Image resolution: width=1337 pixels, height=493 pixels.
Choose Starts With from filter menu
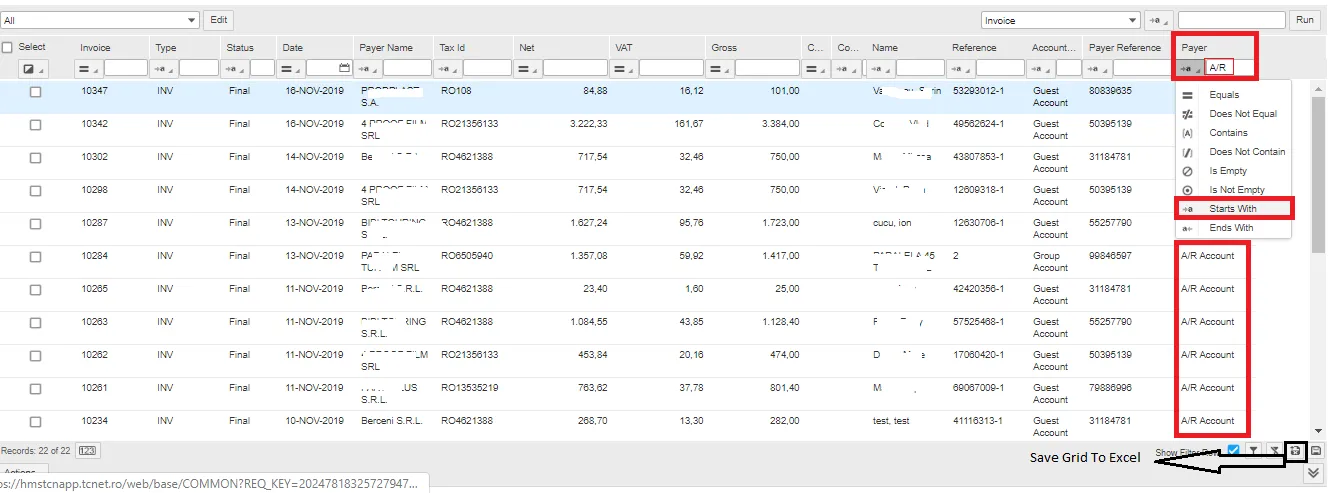tap(1233, 209)
